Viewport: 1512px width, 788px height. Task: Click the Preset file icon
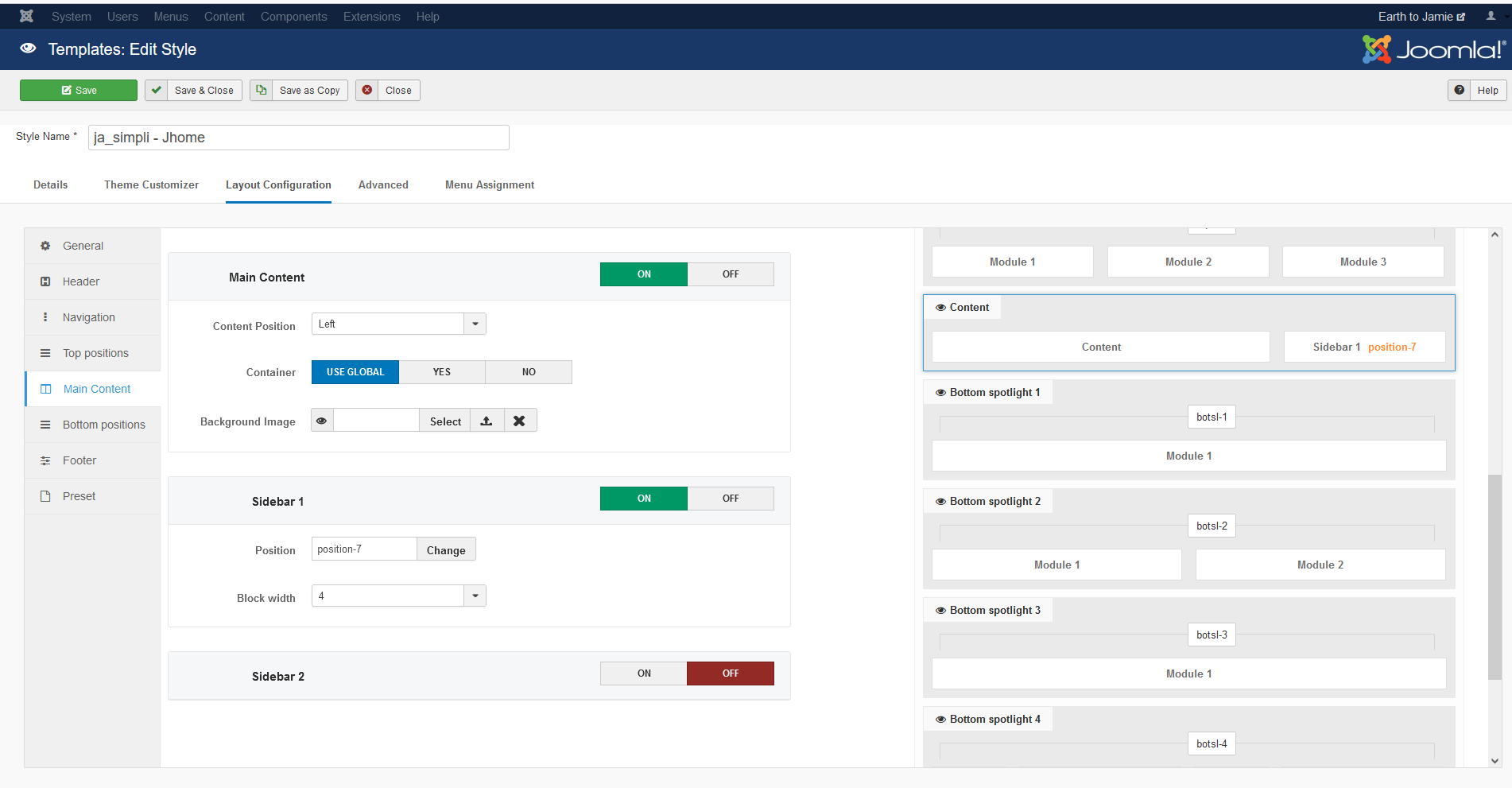point(45,496)
